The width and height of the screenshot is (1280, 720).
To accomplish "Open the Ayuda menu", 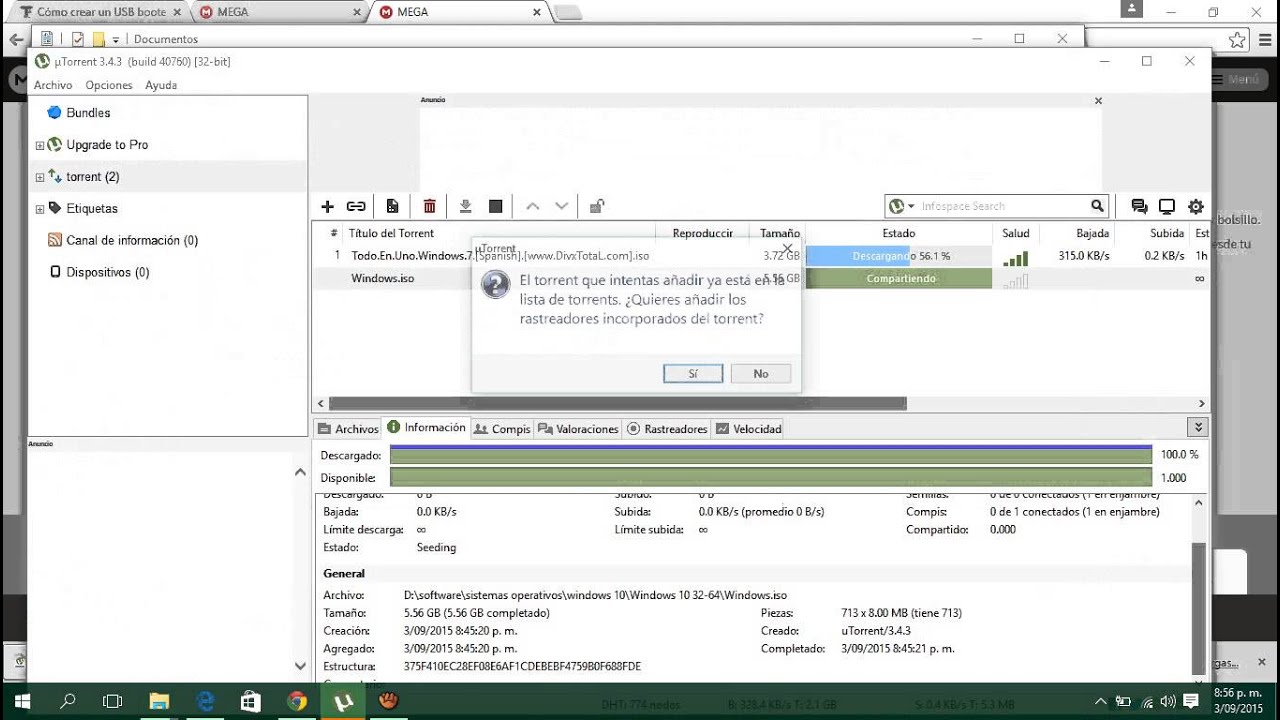I will [161, 85].
